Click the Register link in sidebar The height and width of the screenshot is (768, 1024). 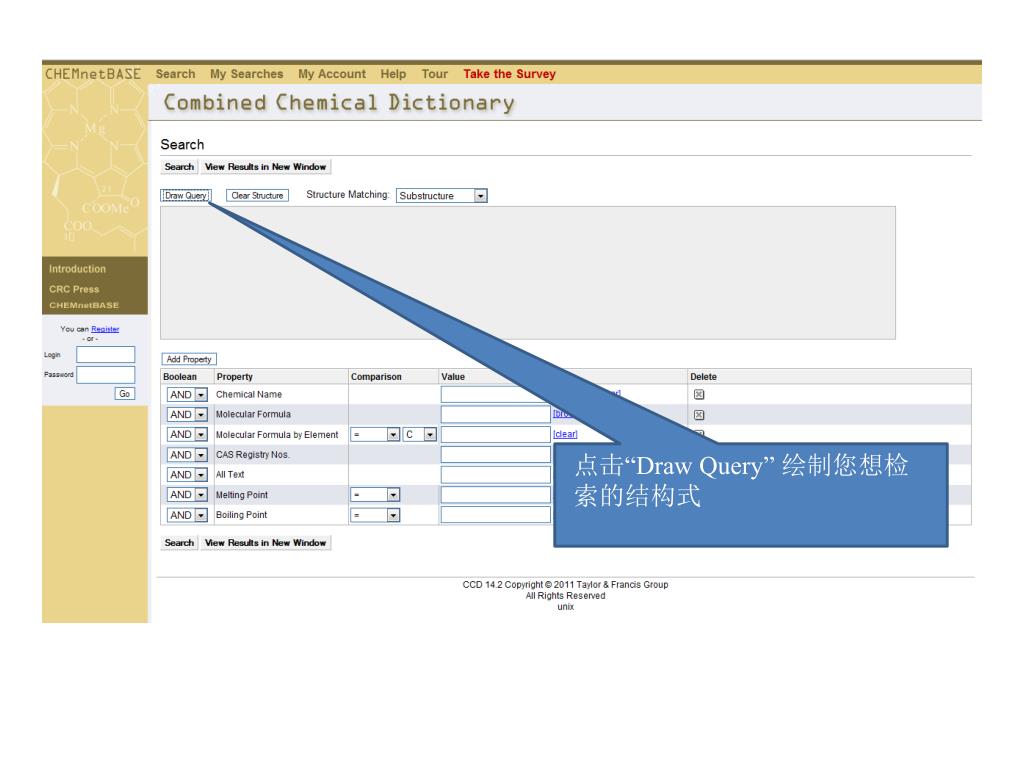[105, 329]
